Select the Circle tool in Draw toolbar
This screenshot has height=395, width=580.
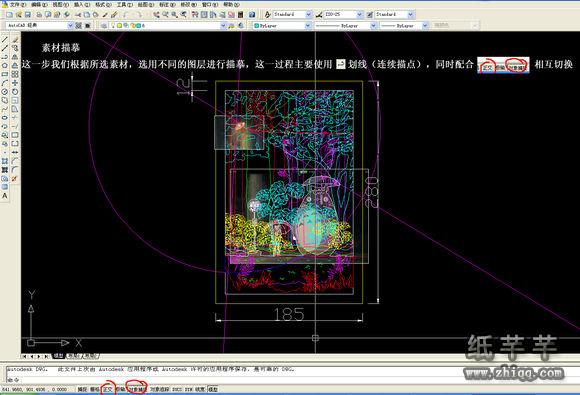click(x=5, y=91)
